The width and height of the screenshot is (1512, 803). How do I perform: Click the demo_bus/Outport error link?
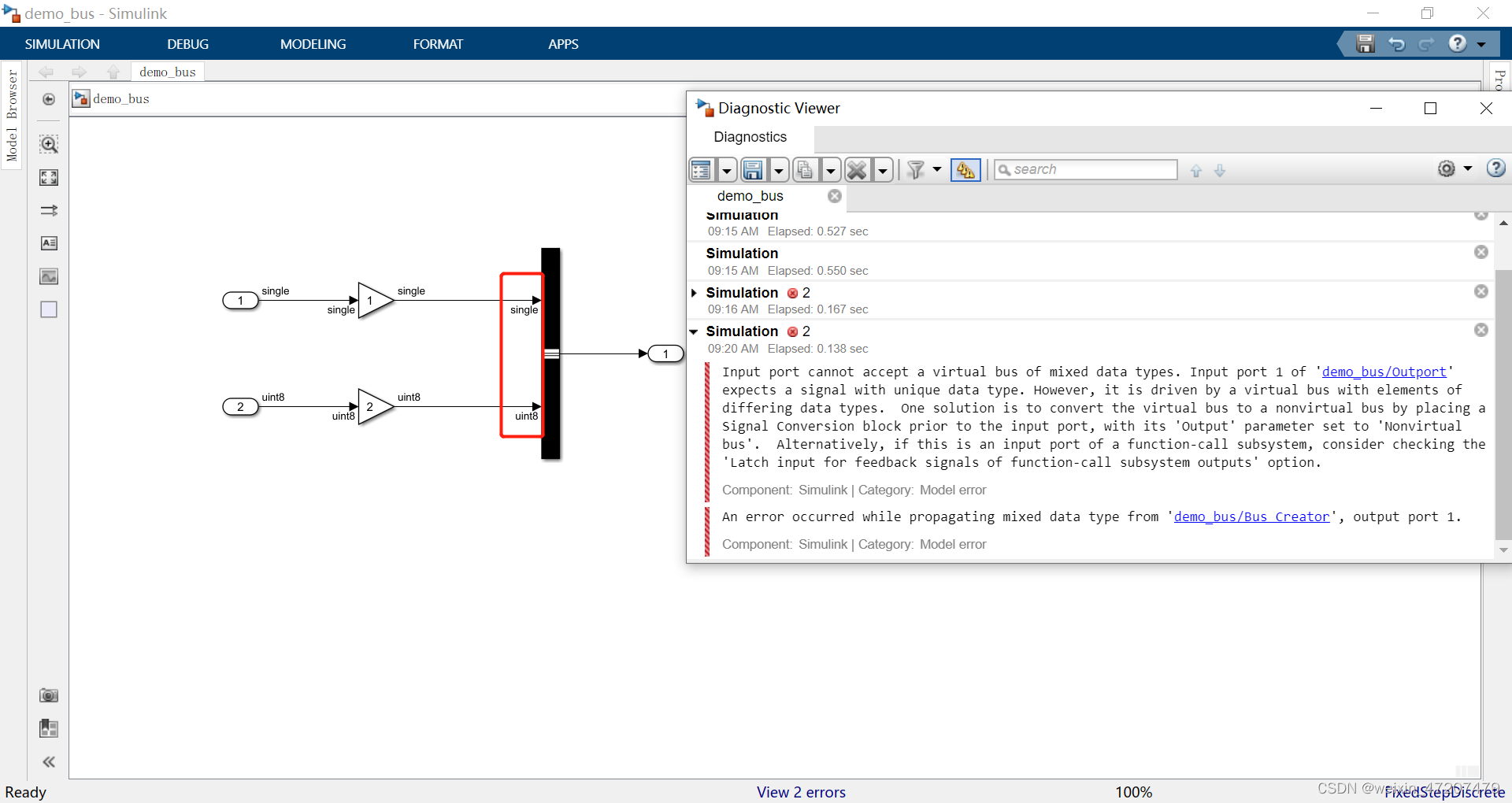(1384, 372)
